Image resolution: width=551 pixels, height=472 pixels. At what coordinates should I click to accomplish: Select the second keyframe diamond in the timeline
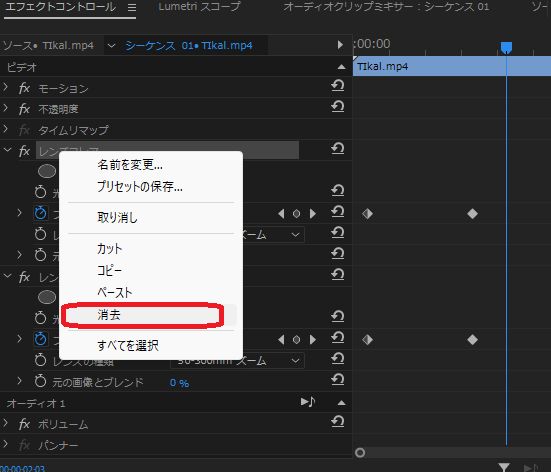472,213
